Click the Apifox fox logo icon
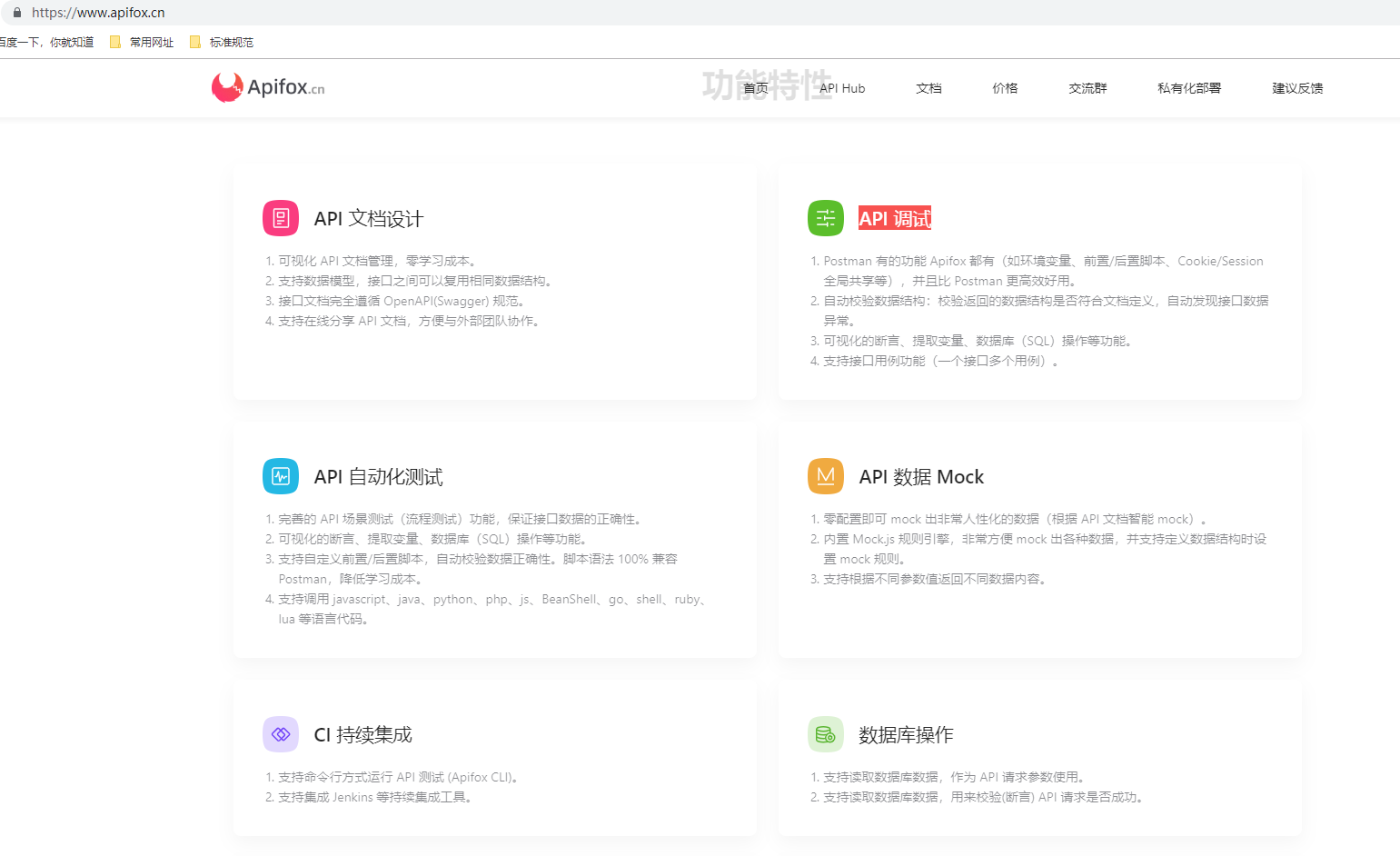Viewport: 1400px width, 856px height. coord(227,87)
